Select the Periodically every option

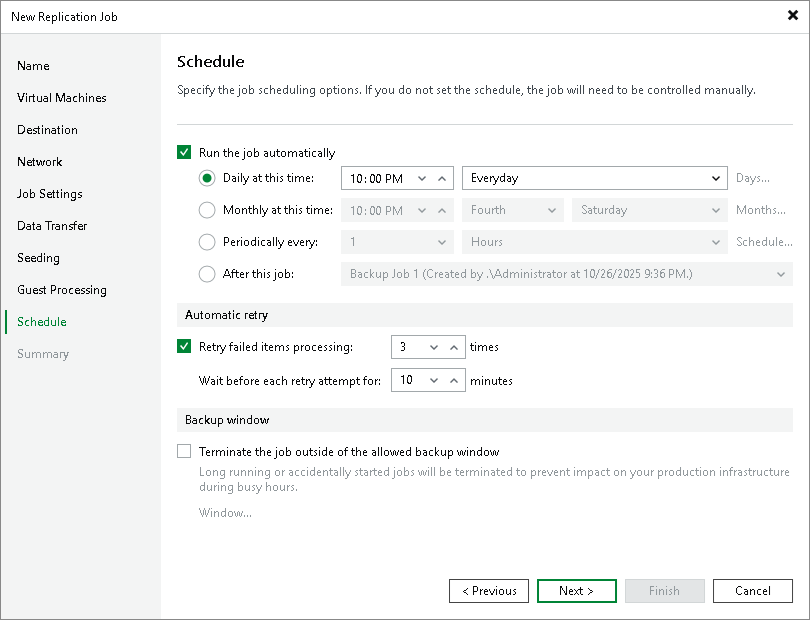207,242
